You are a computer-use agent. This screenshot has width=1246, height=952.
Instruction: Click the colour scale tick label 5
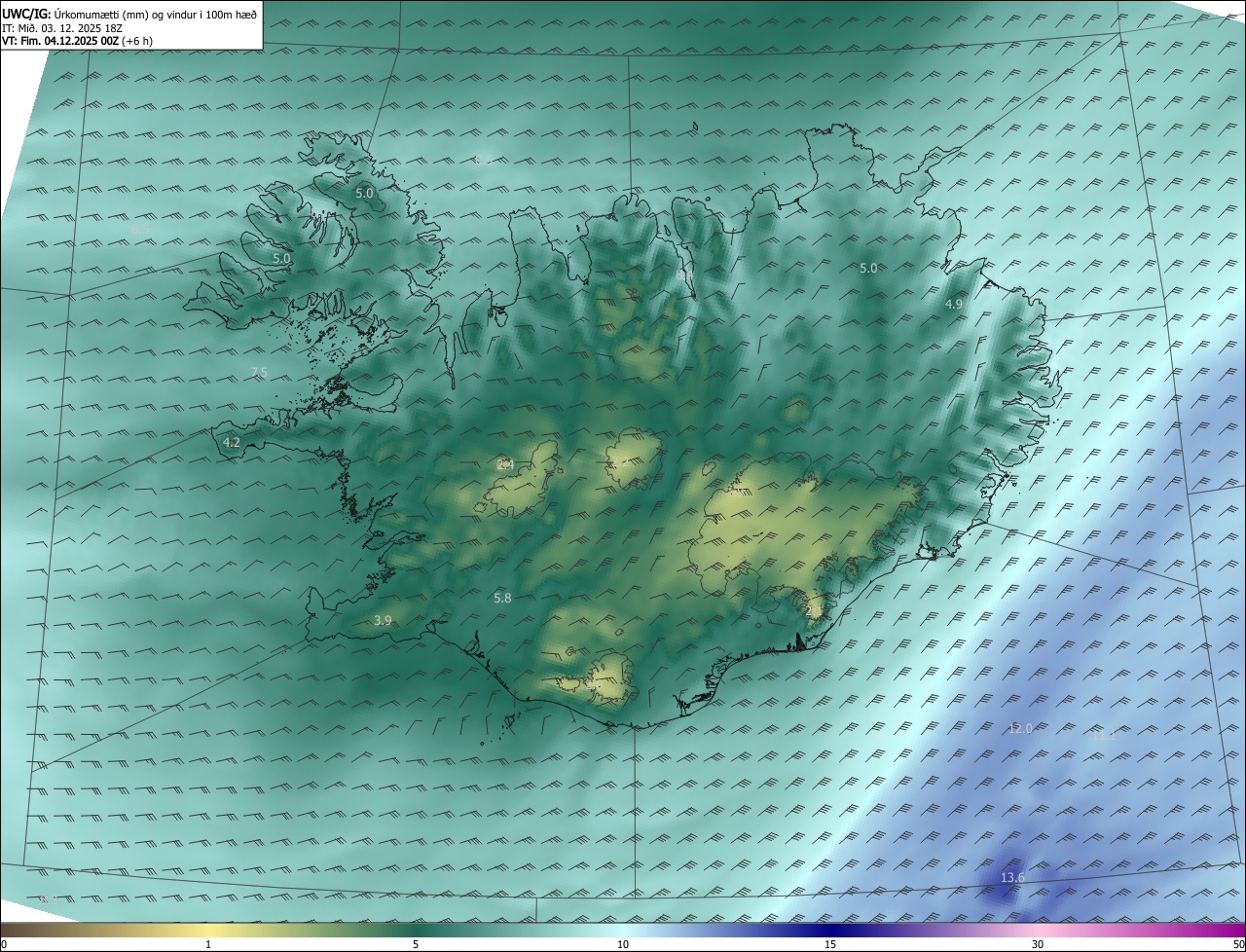tap(416, 944)
